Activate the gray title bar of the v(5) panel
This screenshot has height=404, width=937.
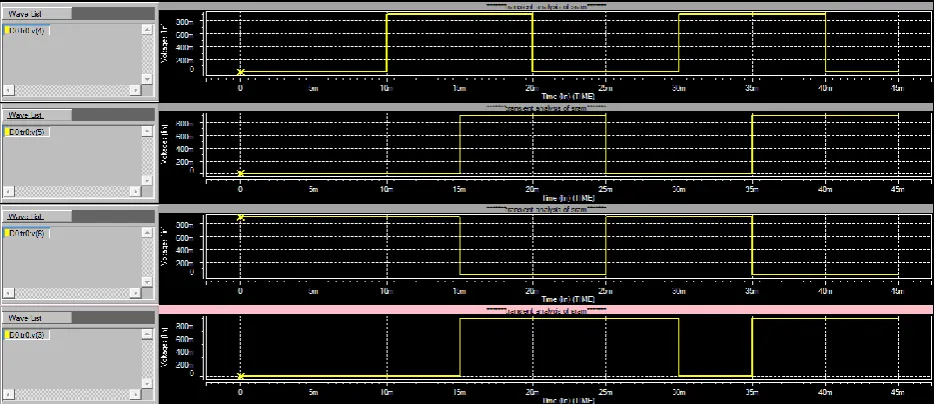pyautogui.click(x=546, y=107)
